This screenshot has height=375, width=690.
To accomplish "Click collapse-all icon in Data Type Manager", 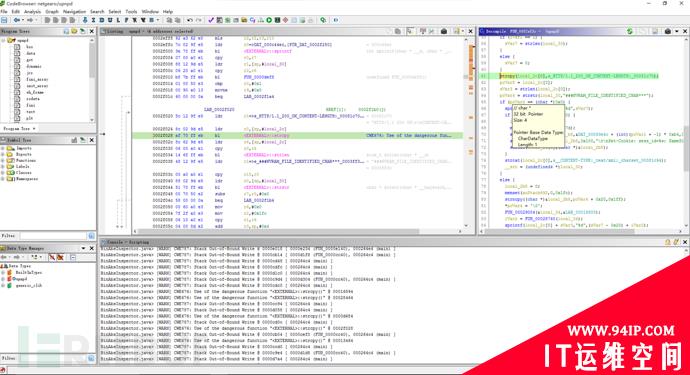I will click(x=73, y=257).
